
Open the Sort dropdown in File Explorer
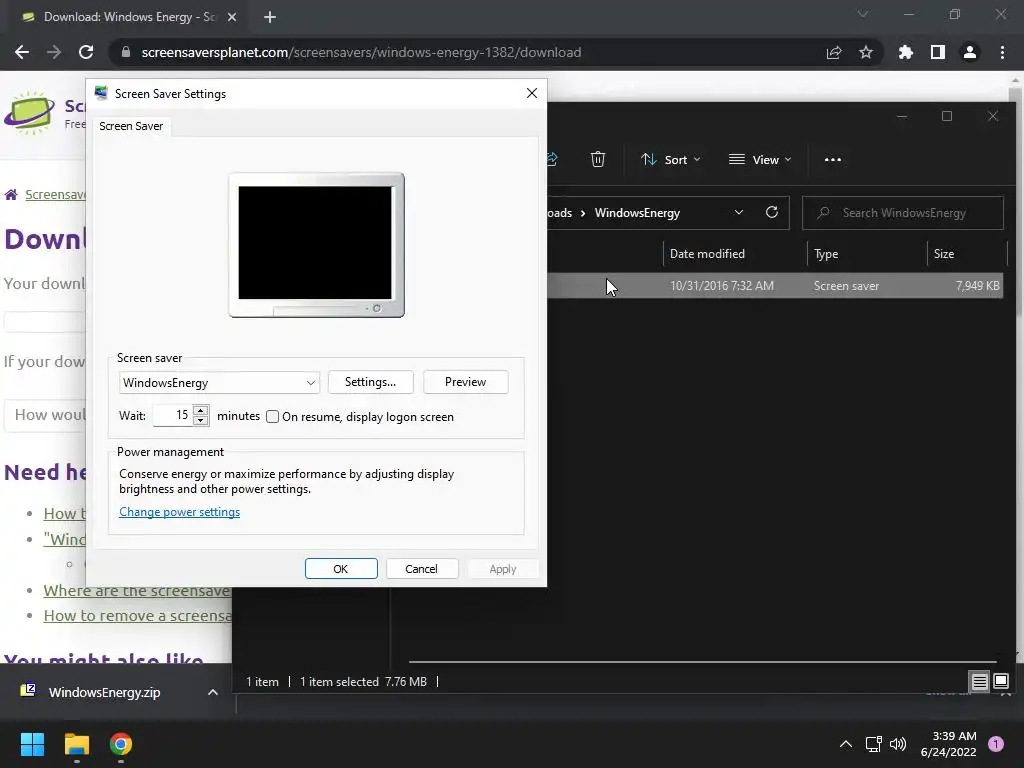pos(671,159)
